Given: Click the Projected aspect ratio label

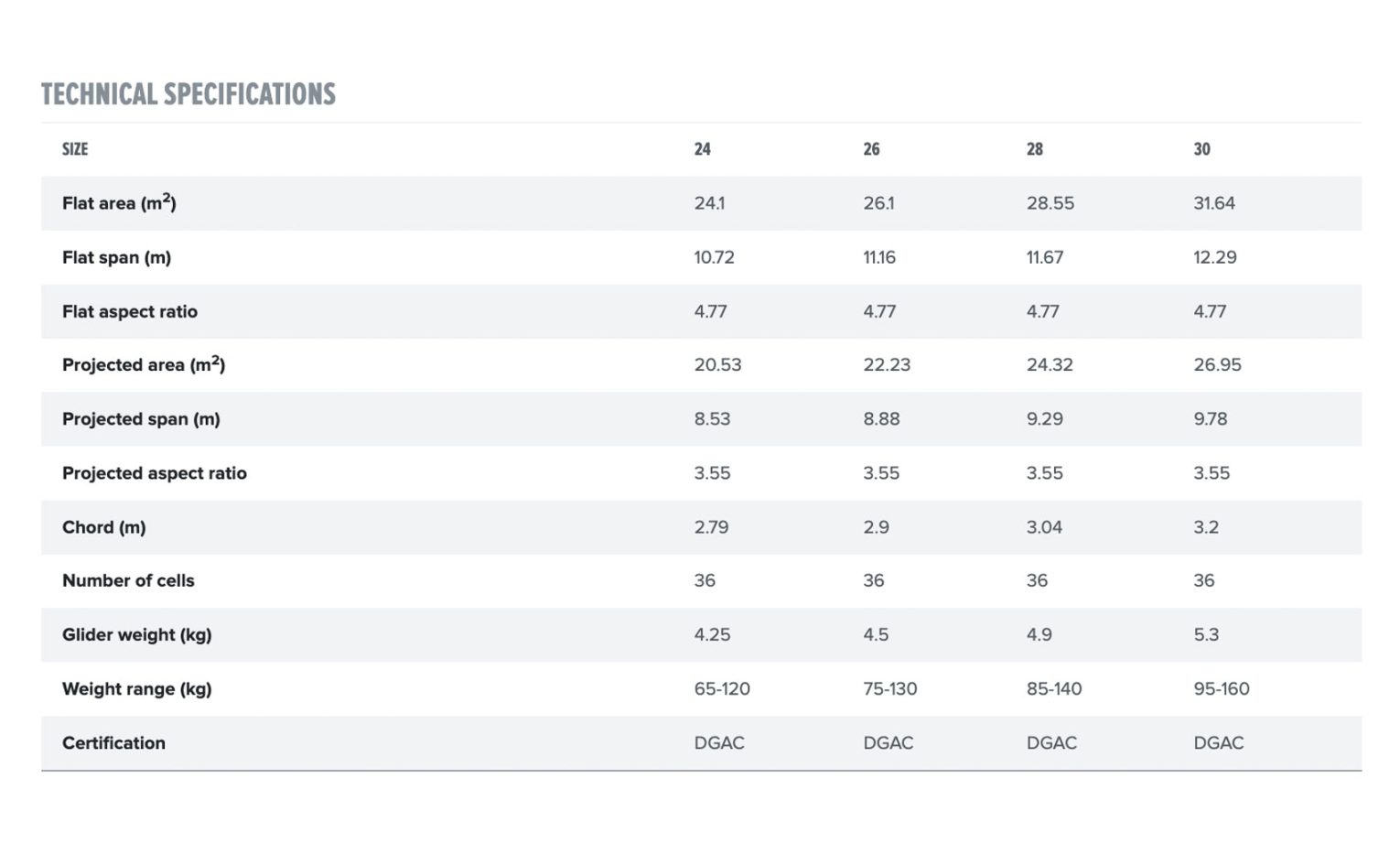Looking at the screenshot, I should (x=155, y=473).
